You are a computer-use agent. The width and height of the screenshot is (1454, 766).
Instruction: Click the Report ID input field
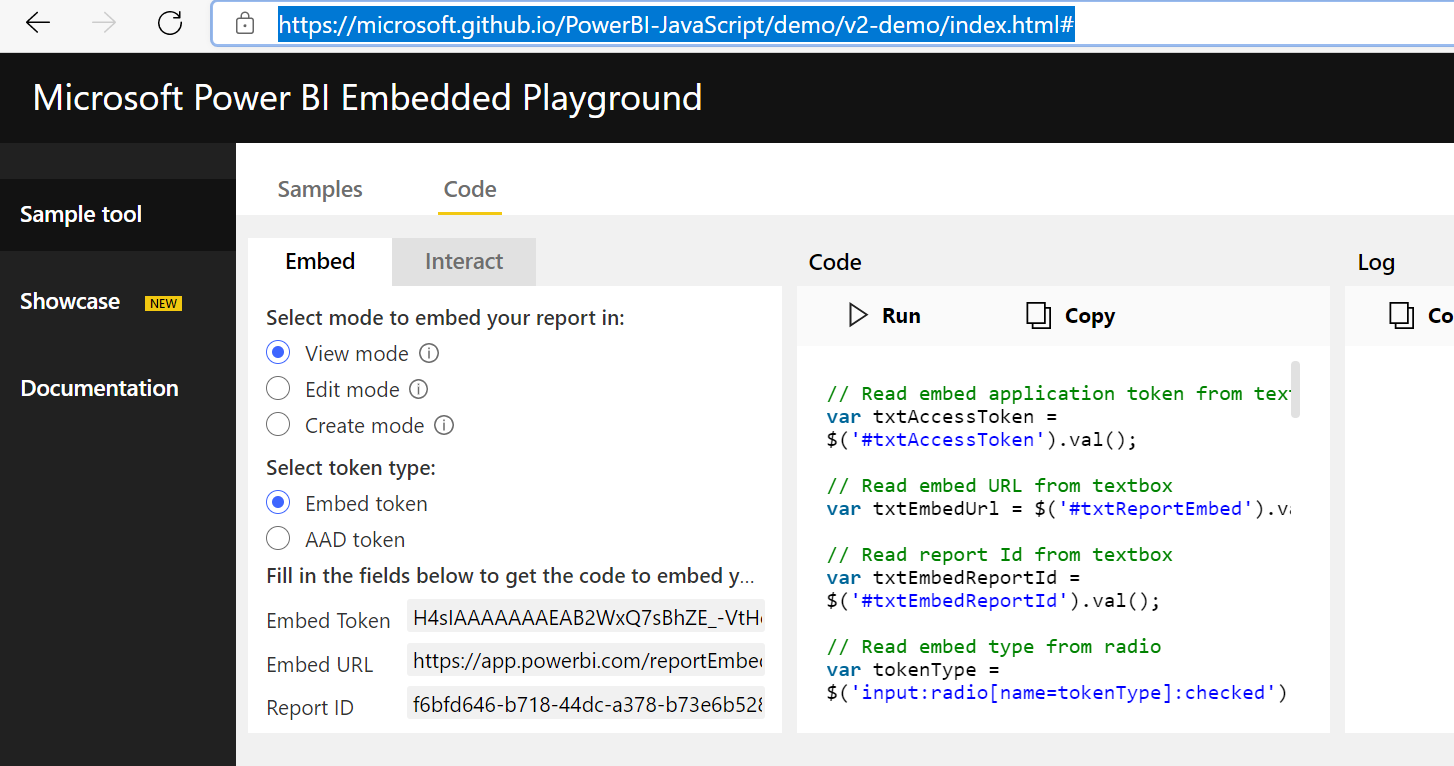(x=585, y=704)
